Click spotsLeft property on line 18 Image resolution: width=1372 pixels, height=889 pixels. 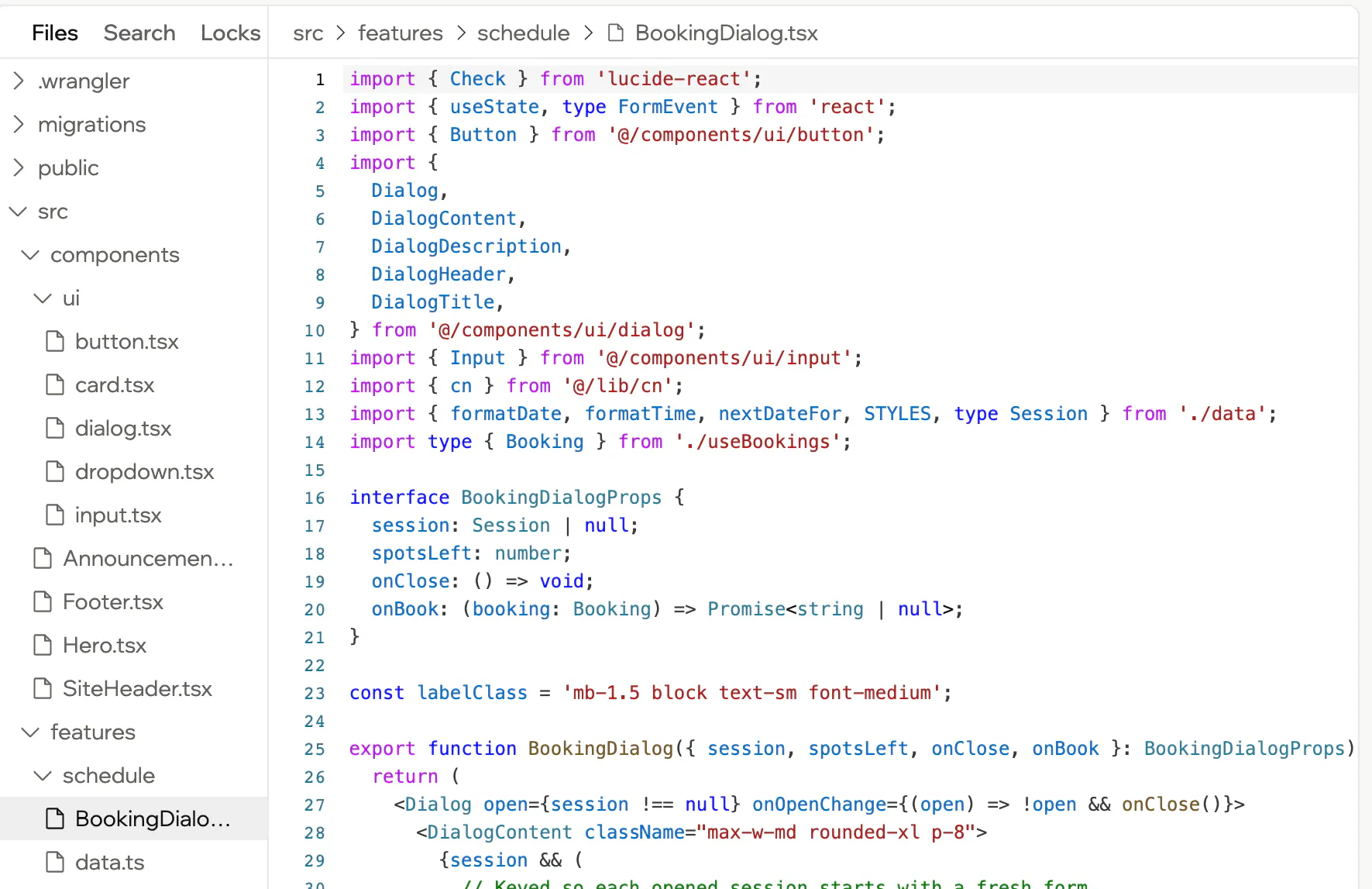click(421, 553)
